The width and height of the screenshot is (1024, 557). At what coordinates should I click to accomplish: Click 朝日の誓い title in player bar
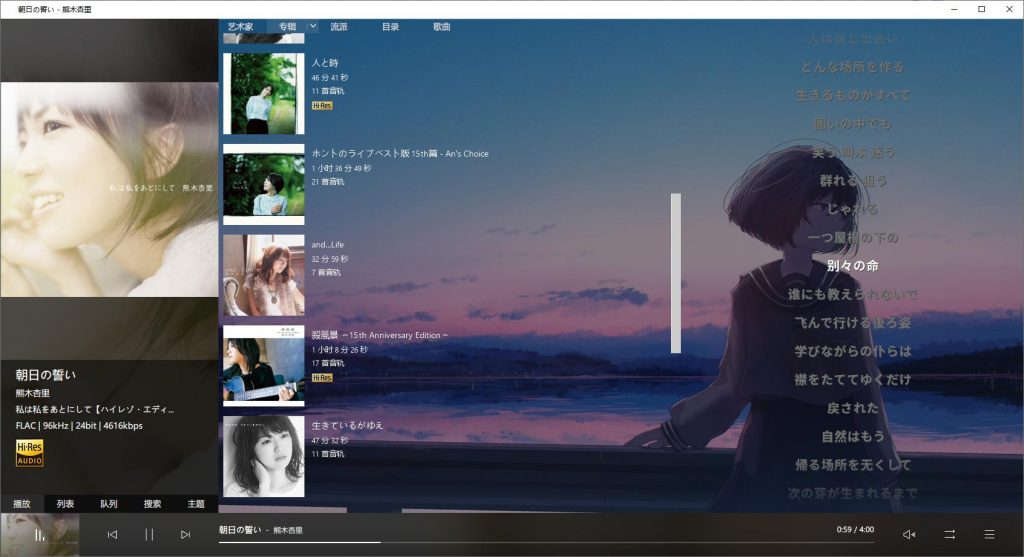tap(240, 530)
